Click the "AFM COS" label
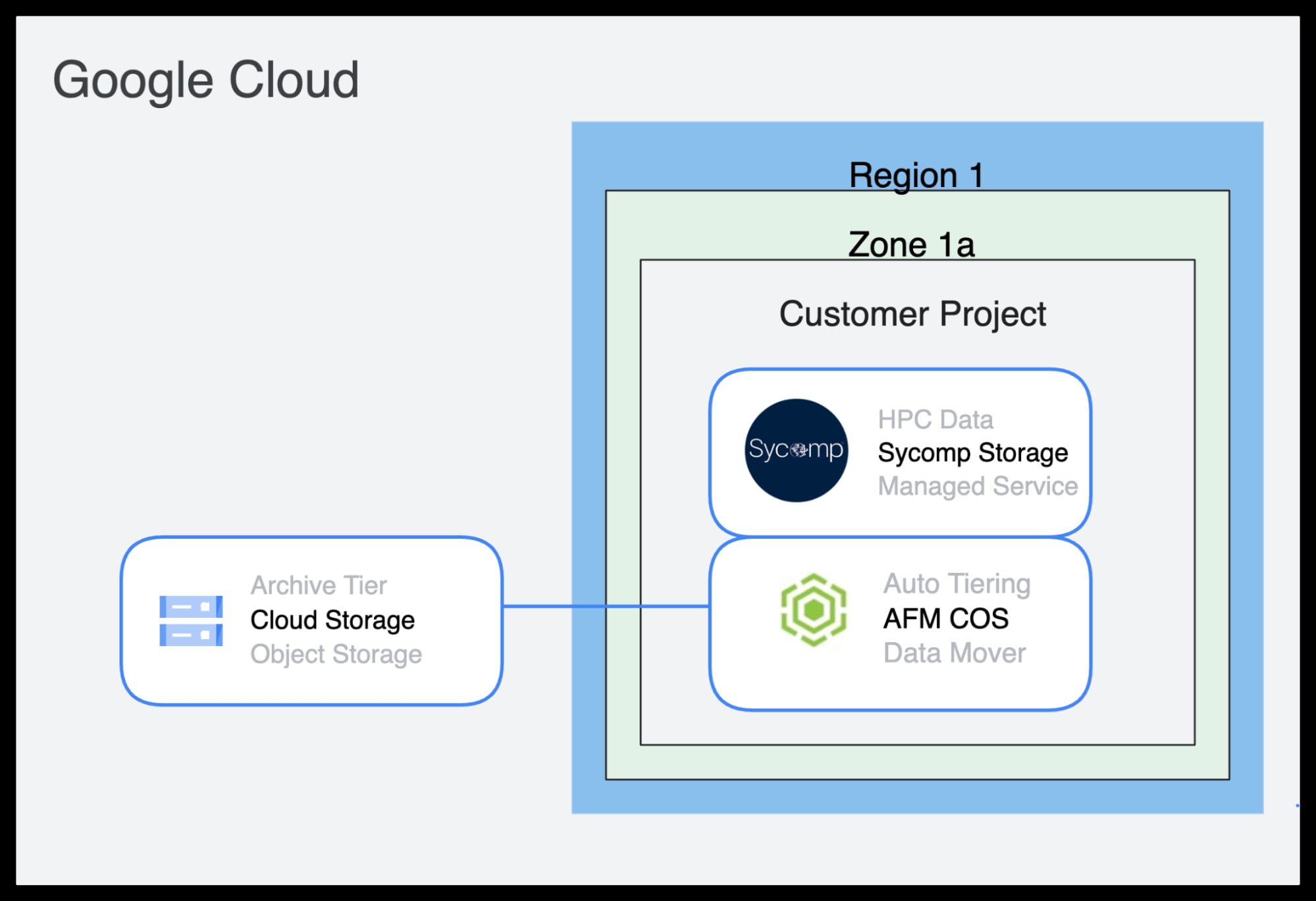Image resolution: width=1316 pixels, height=901 pixels. click(x=946, y=618)
